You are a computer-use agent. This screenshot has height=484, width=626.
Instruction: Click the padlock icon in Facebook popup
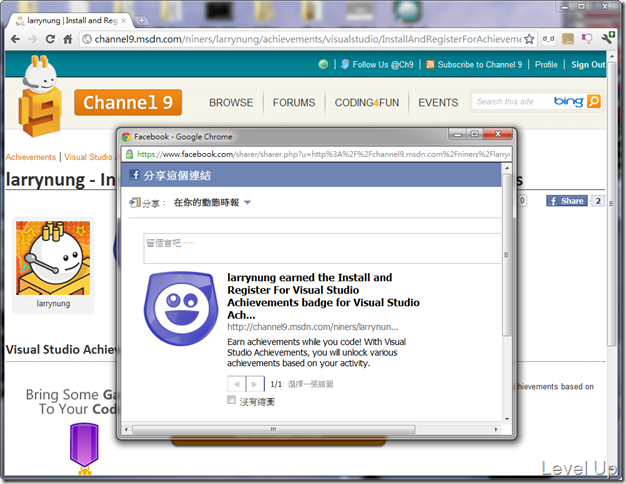pyautogui.click(x=129, y=154)
